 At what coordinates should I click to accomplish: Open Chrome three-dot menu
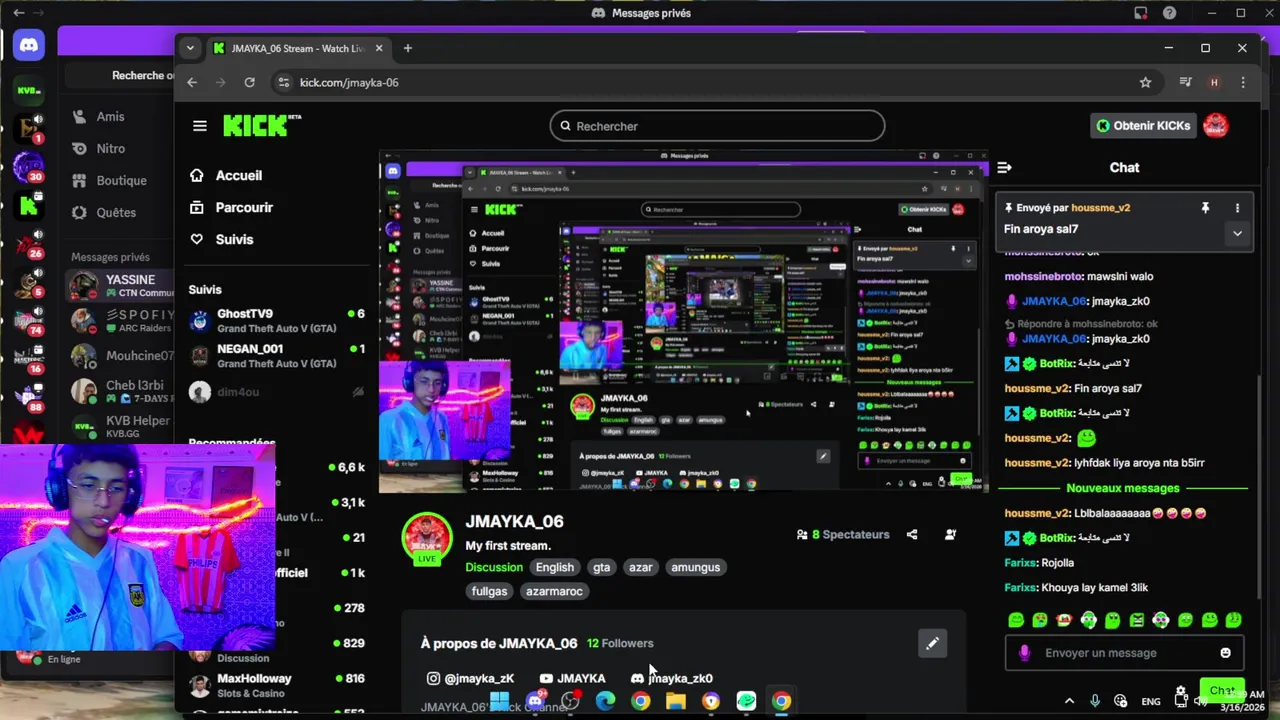1243,82
